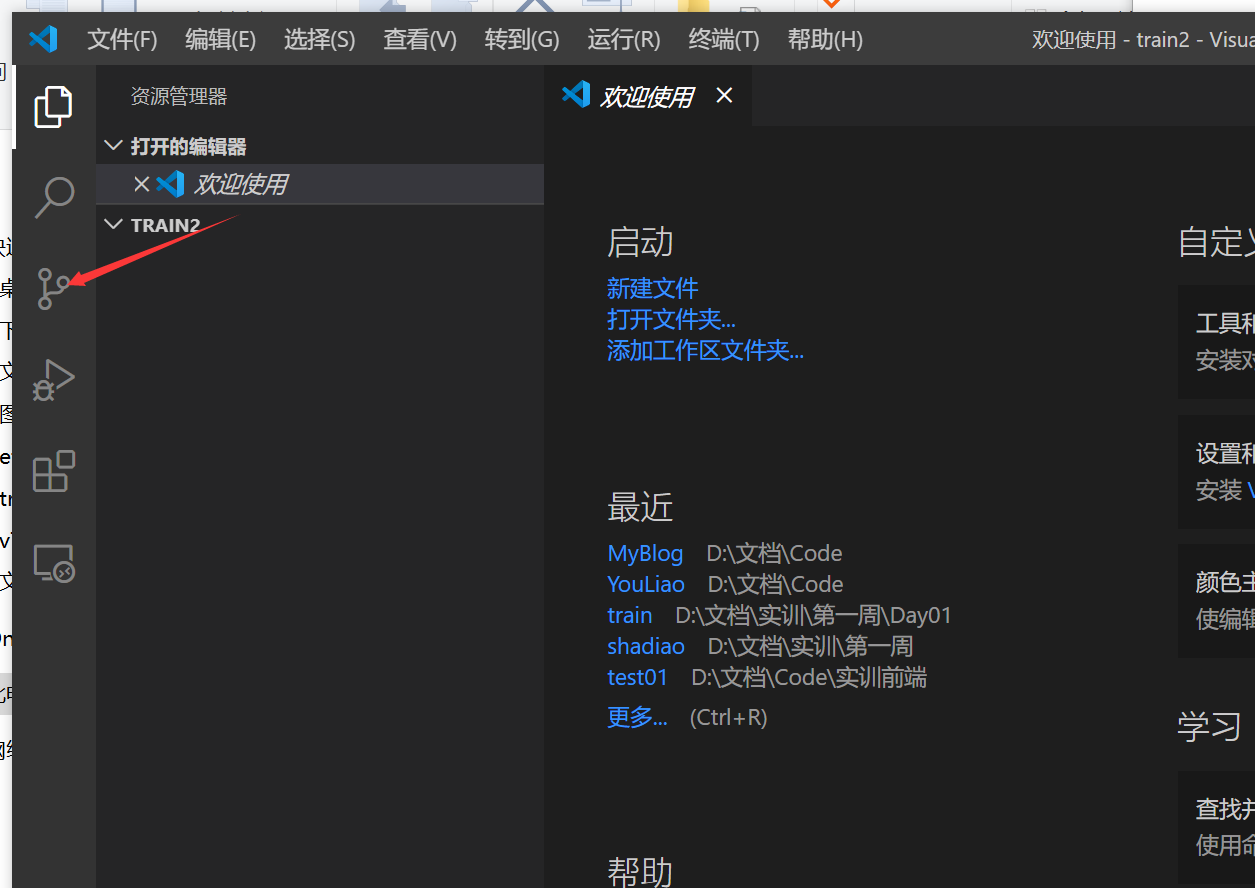Open the 编辑(E) menu
The image size is (1255, 888).
pos(220,40)
